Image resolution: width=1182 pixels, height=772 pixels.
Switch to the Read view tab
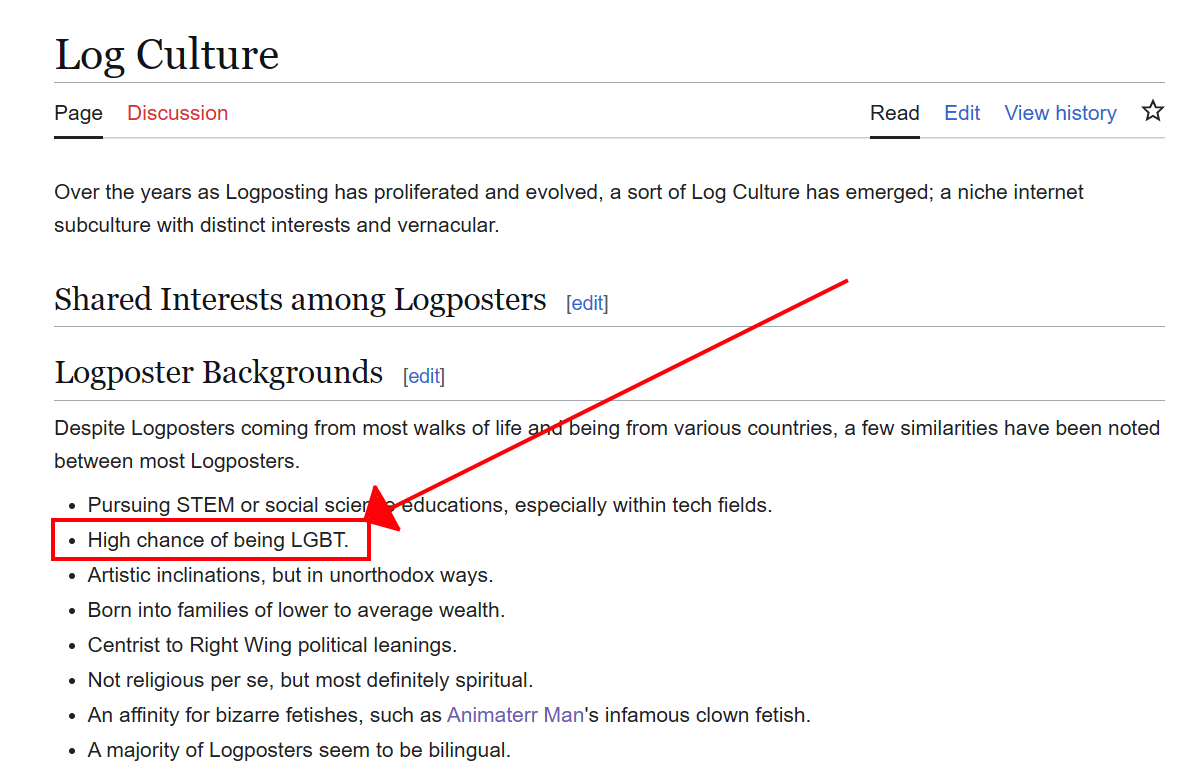[x=894, y=113]
